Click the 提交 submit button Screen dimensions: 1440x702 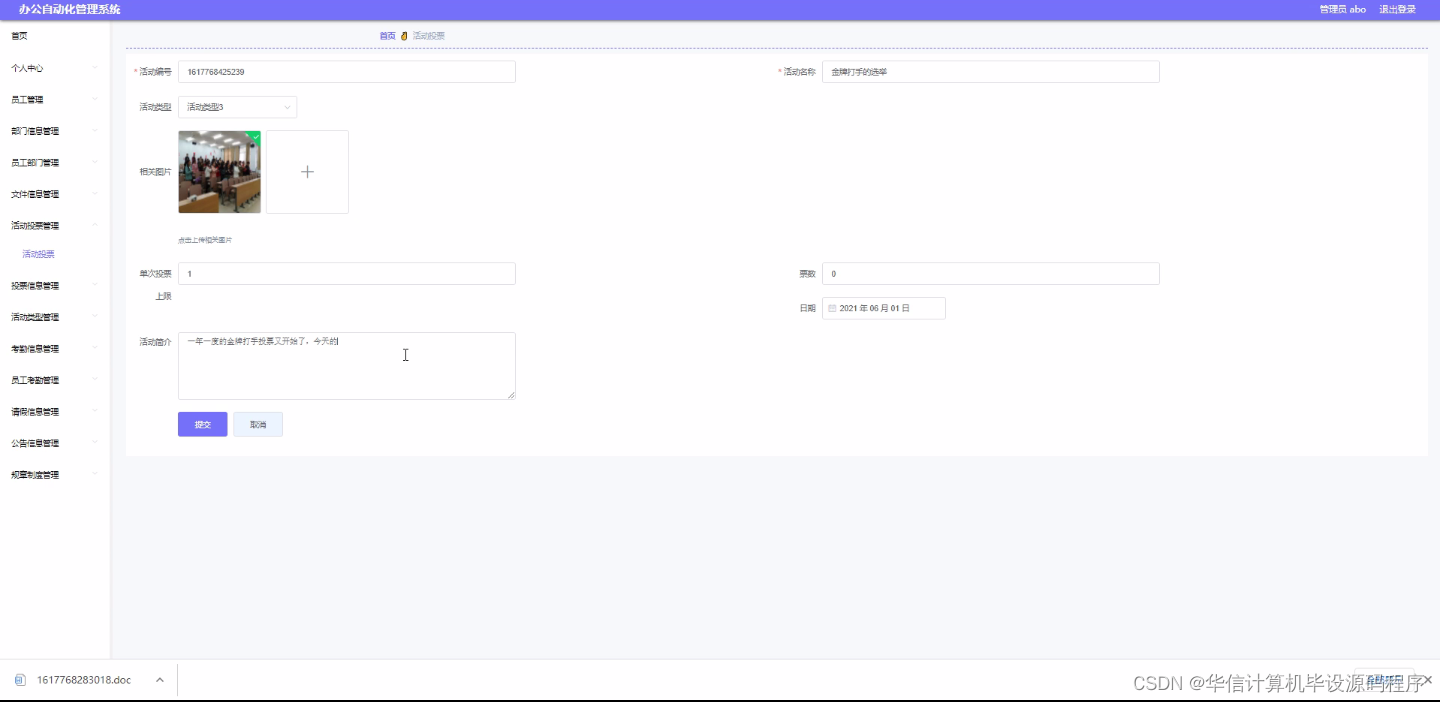click(x=202, y=424)
